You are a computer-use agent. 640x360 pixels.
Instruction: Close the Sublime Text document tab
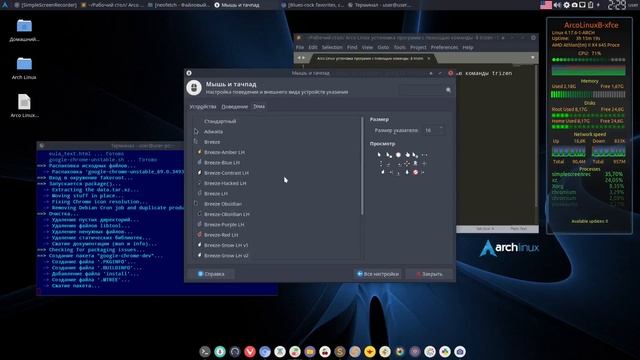tap(429, 58)
